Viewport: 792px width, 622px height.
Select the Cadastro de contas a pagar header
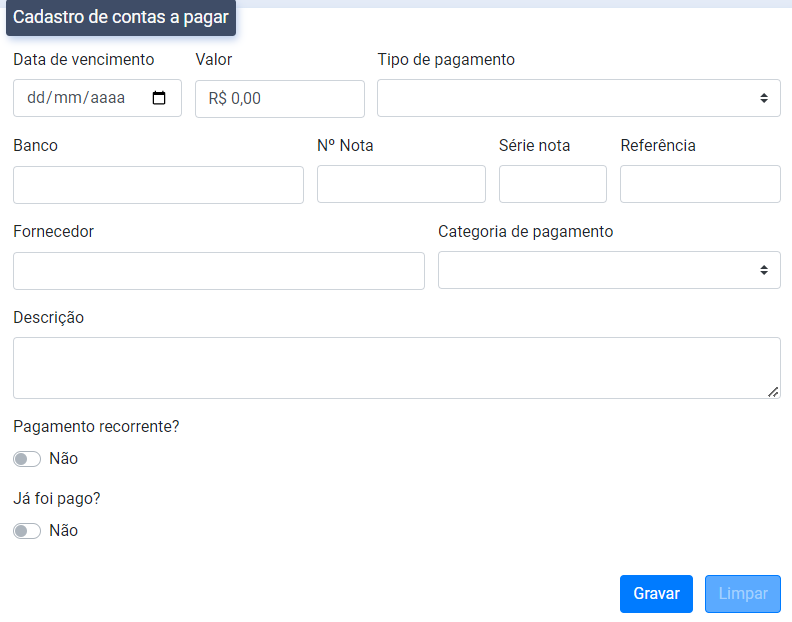pyautogui.click(x=121, y=17)
